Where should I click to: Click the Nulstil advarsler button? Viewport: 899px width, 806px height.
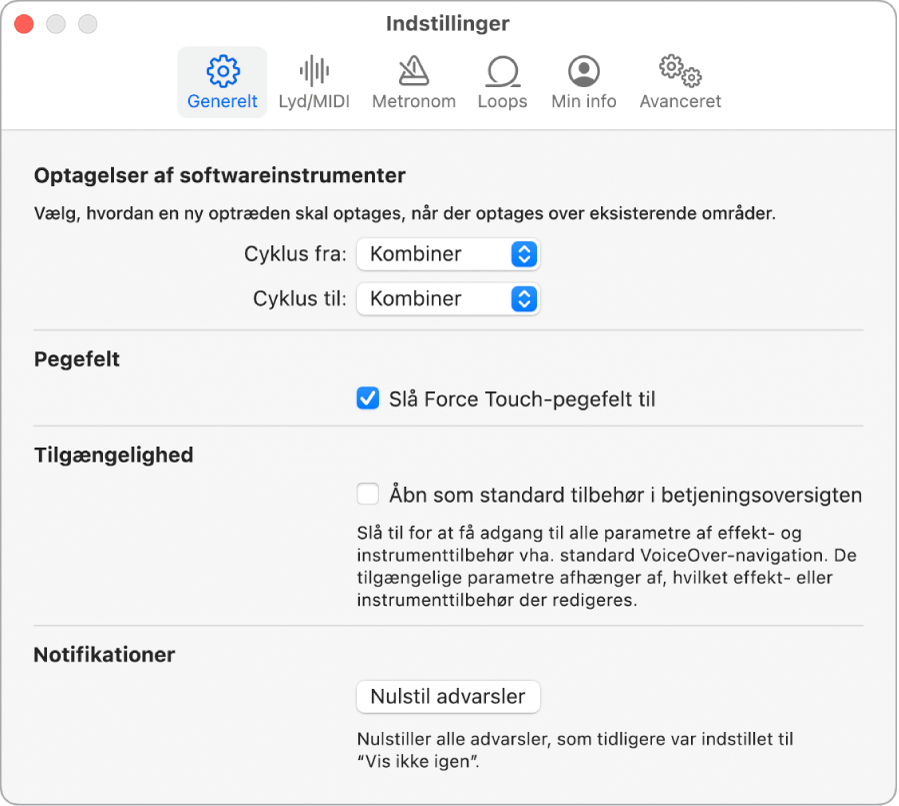pos(448,697)
